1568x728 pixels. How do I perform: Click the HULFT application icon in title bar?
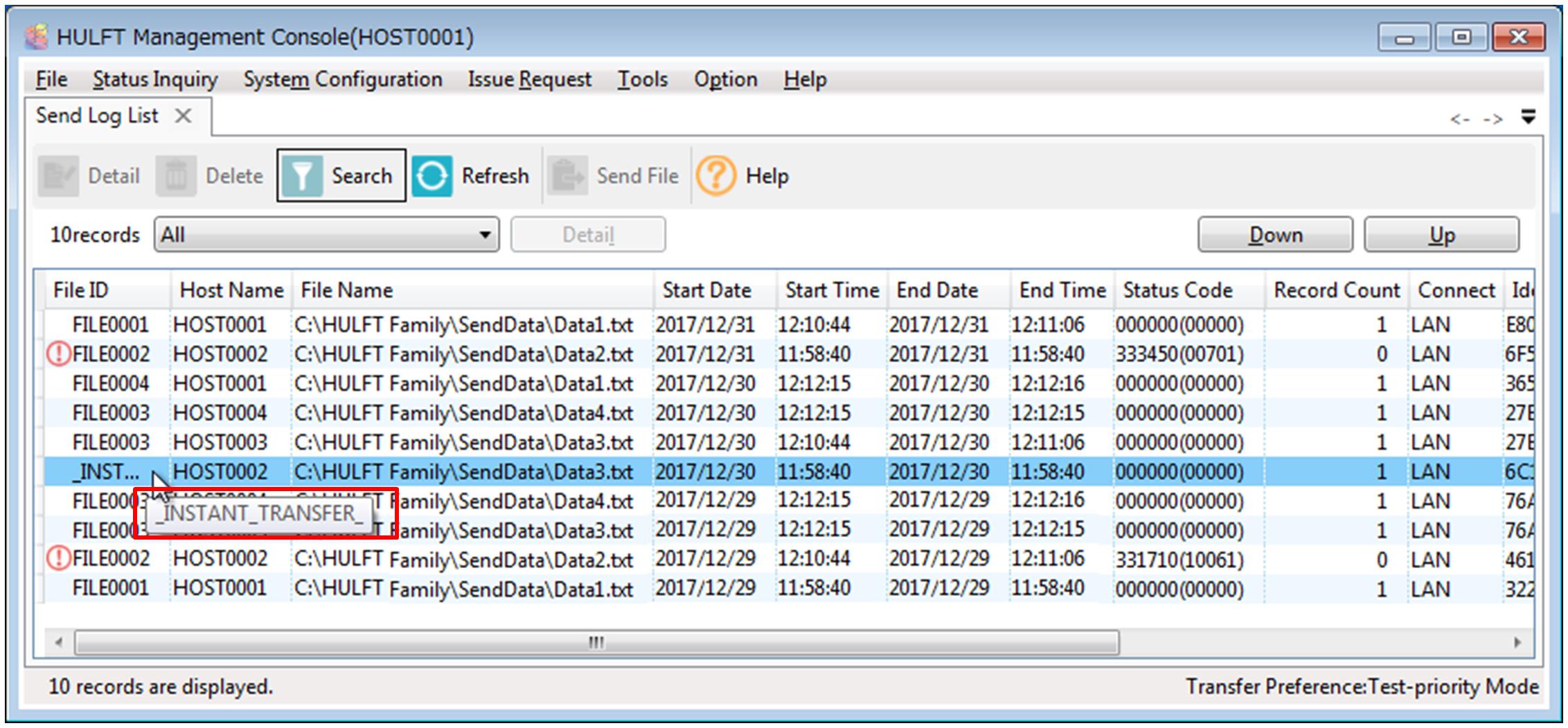pyautogui.click(x=36, y=37)
